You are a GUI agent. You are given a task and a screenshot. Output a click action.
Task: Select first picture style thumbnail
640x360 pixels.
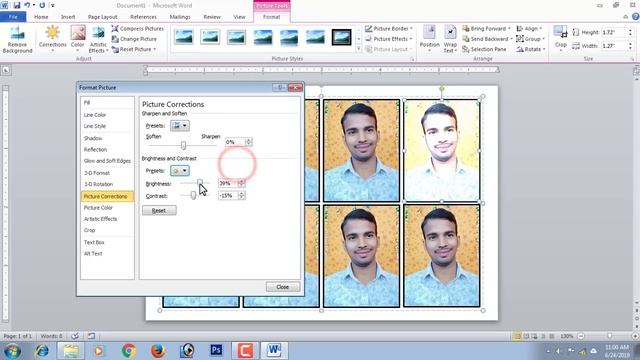(x=184, y=37)
